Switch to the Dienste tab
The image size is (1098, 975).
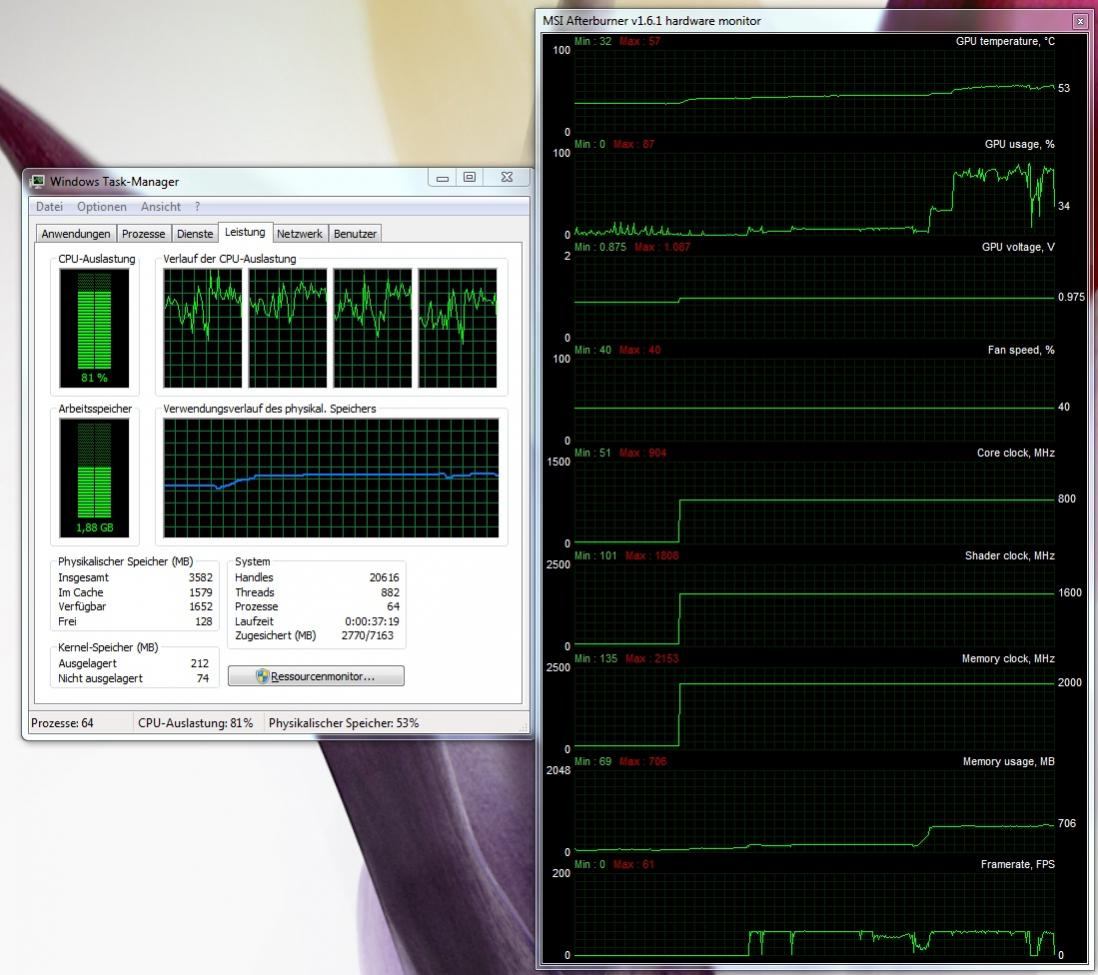click(195, 234)
